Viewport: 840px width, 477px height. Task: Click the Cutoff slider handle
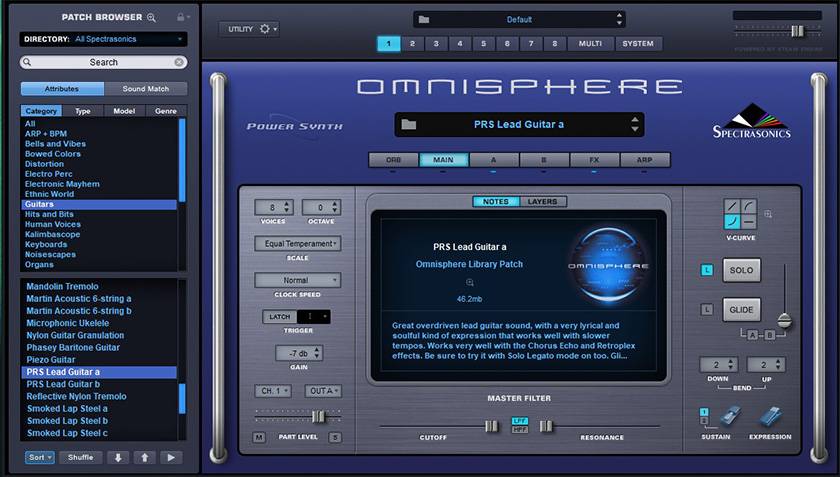491,427
